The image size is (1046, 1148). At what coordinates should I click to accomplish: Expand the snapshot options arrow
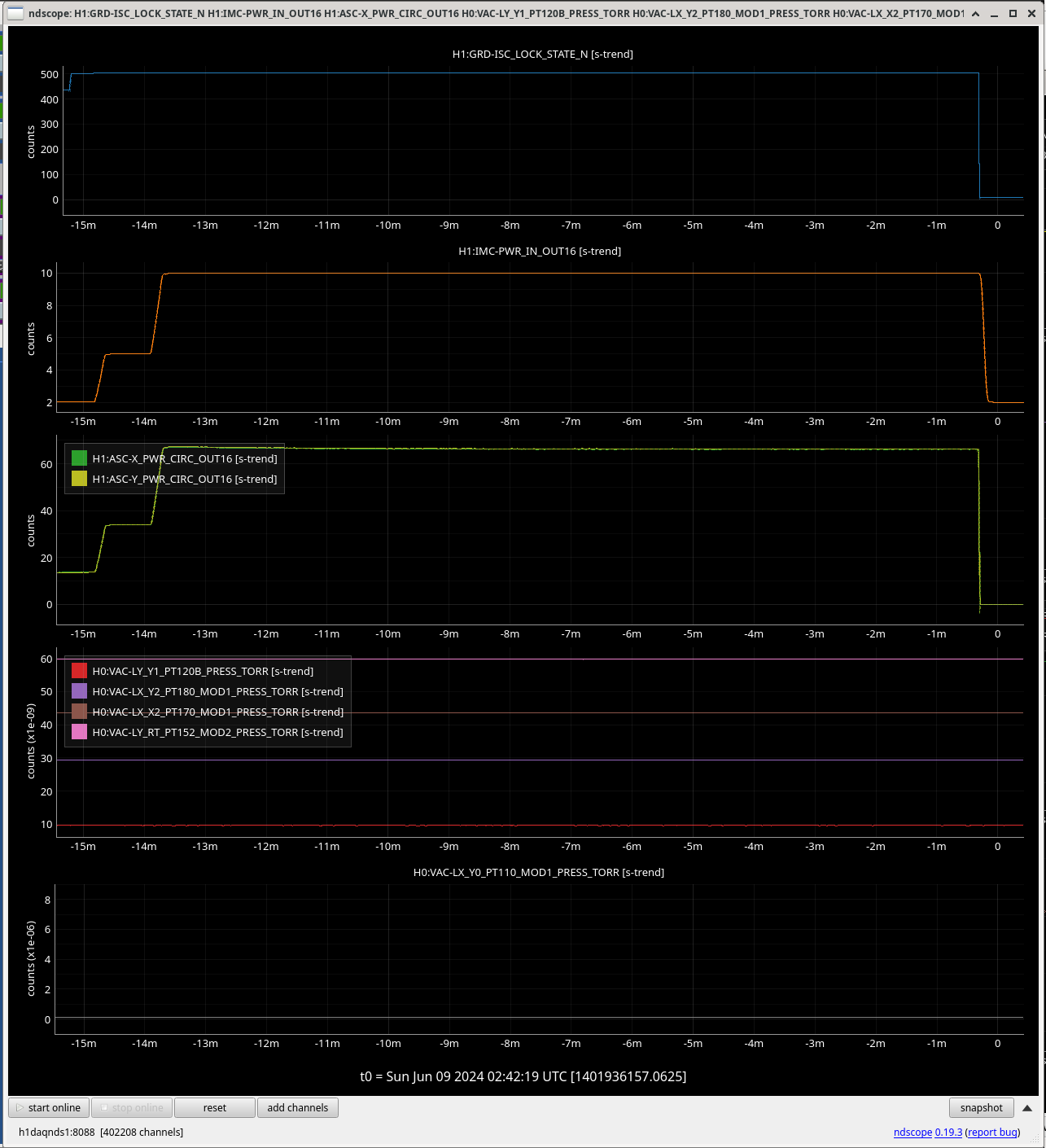coord(1027,1107)
